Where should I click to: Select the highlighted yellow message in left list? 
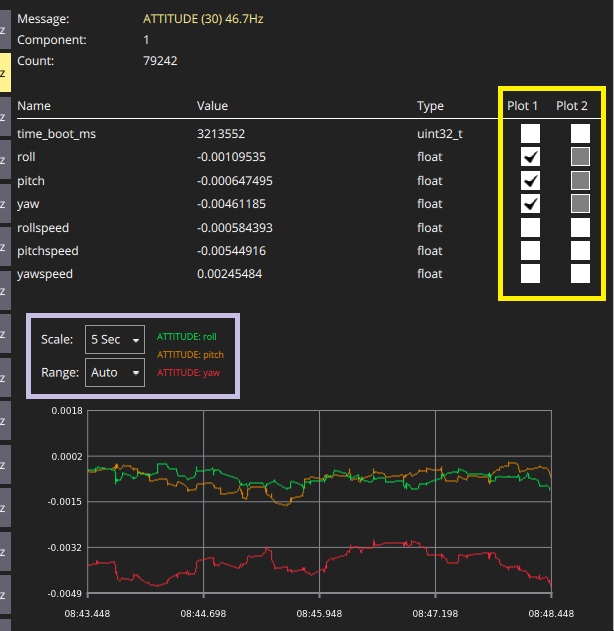(x=4, y=73)
